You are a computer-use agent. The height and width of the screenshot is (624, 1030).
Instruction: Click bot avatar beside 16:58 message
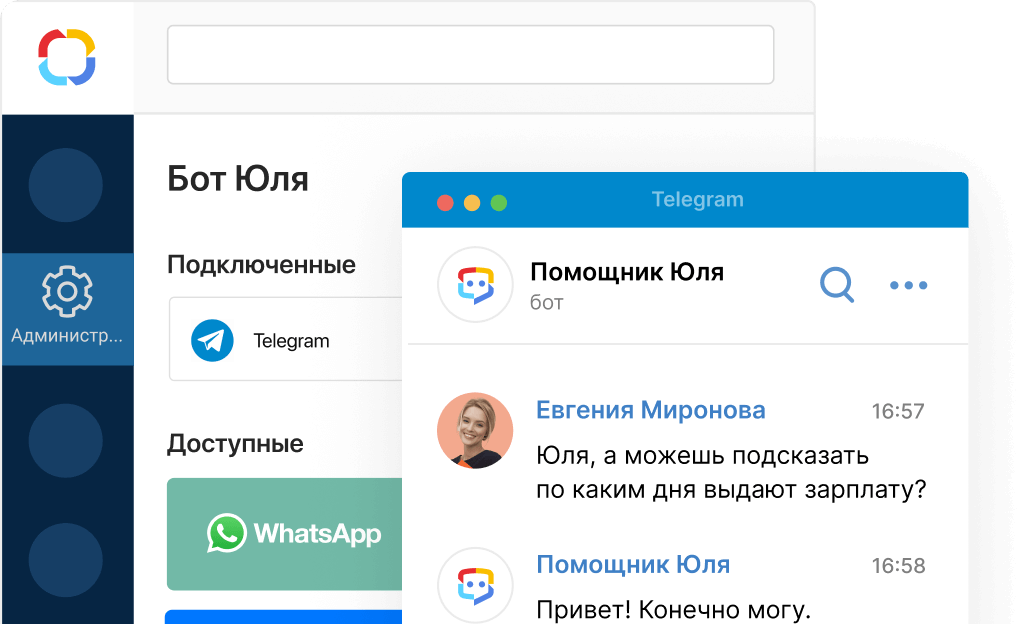pos(475,585)
